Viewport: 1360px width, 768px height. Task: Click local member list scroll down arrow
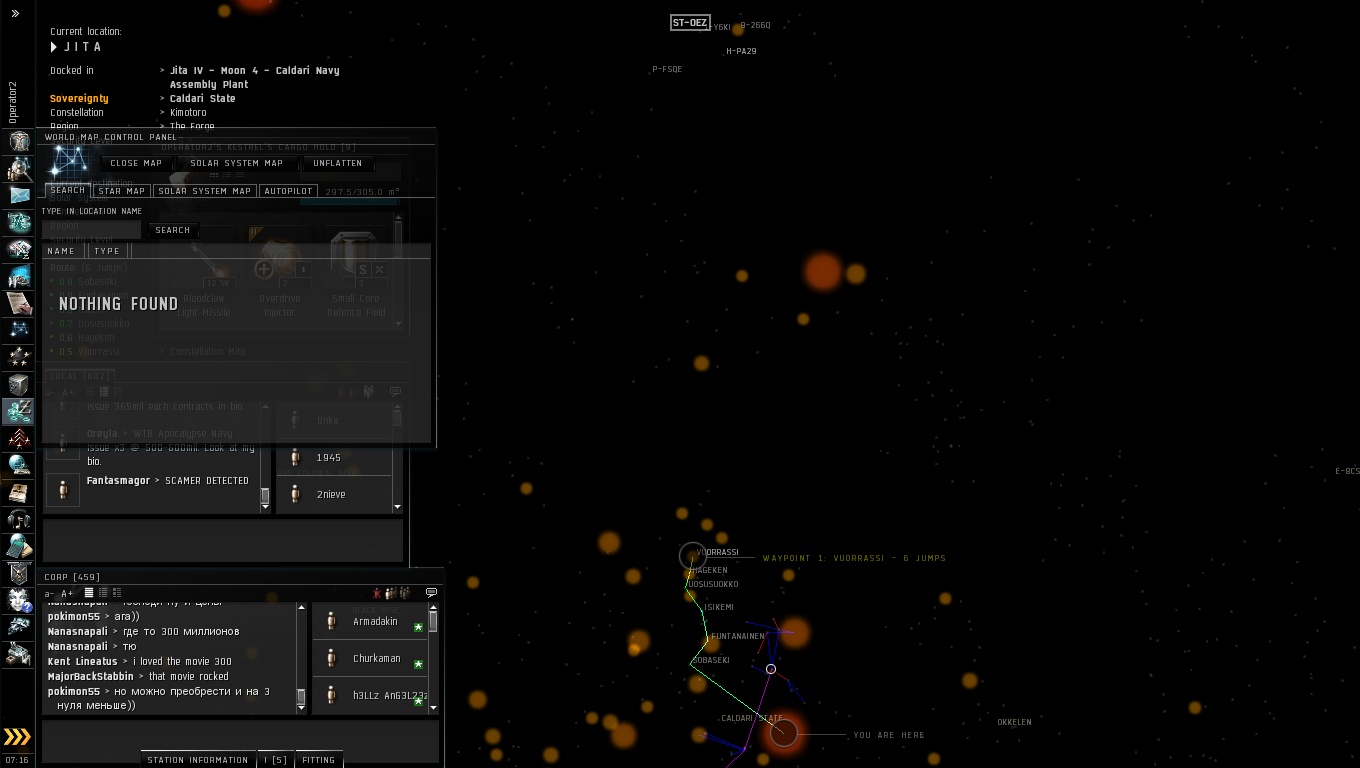pos(397,507)
